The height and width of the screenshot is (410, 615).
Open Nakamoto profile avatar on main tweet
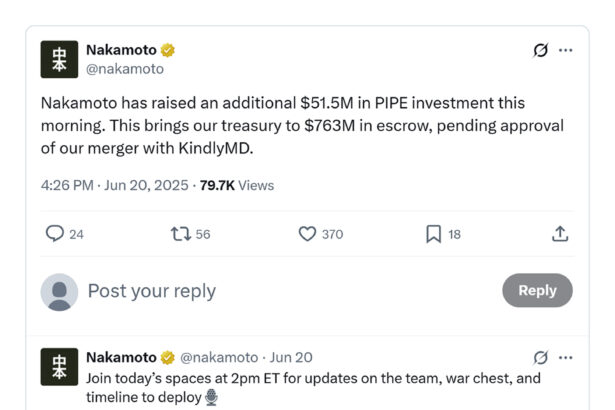[59, 59]
